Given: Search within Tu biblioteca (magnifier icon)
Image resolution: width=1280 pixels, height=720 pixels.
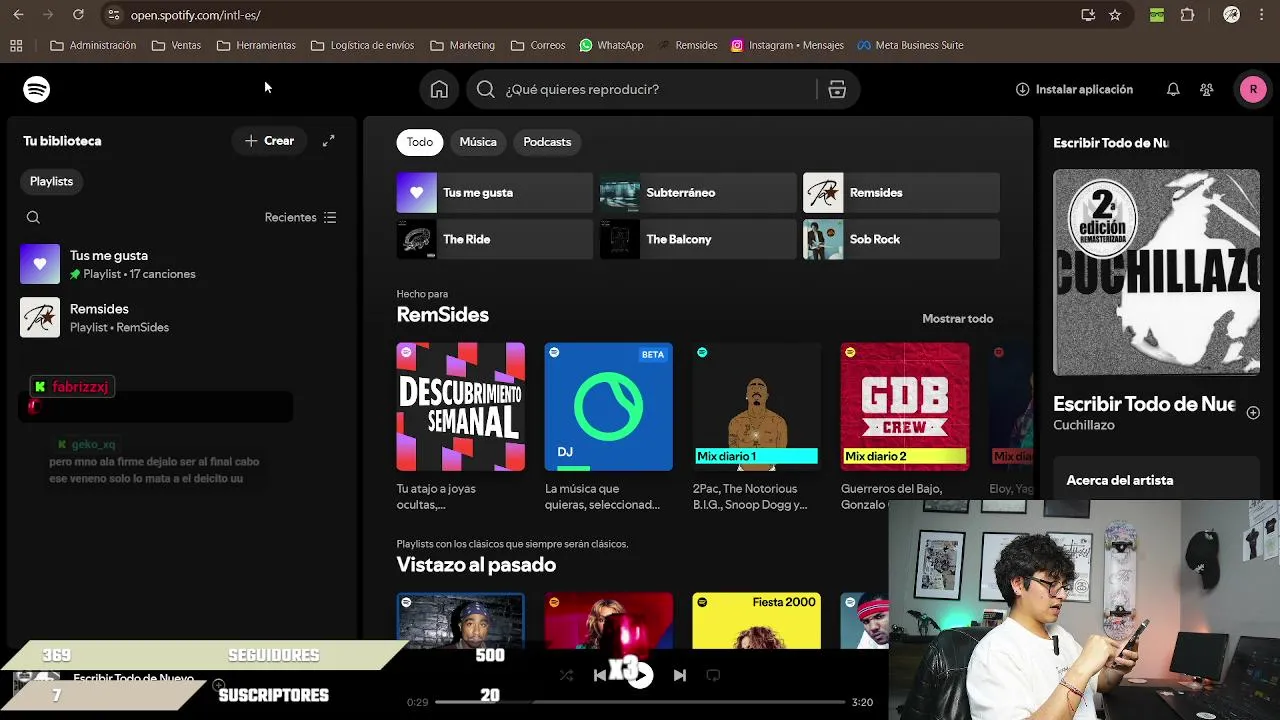Looking at the screenshot, I should coord(33,217).
